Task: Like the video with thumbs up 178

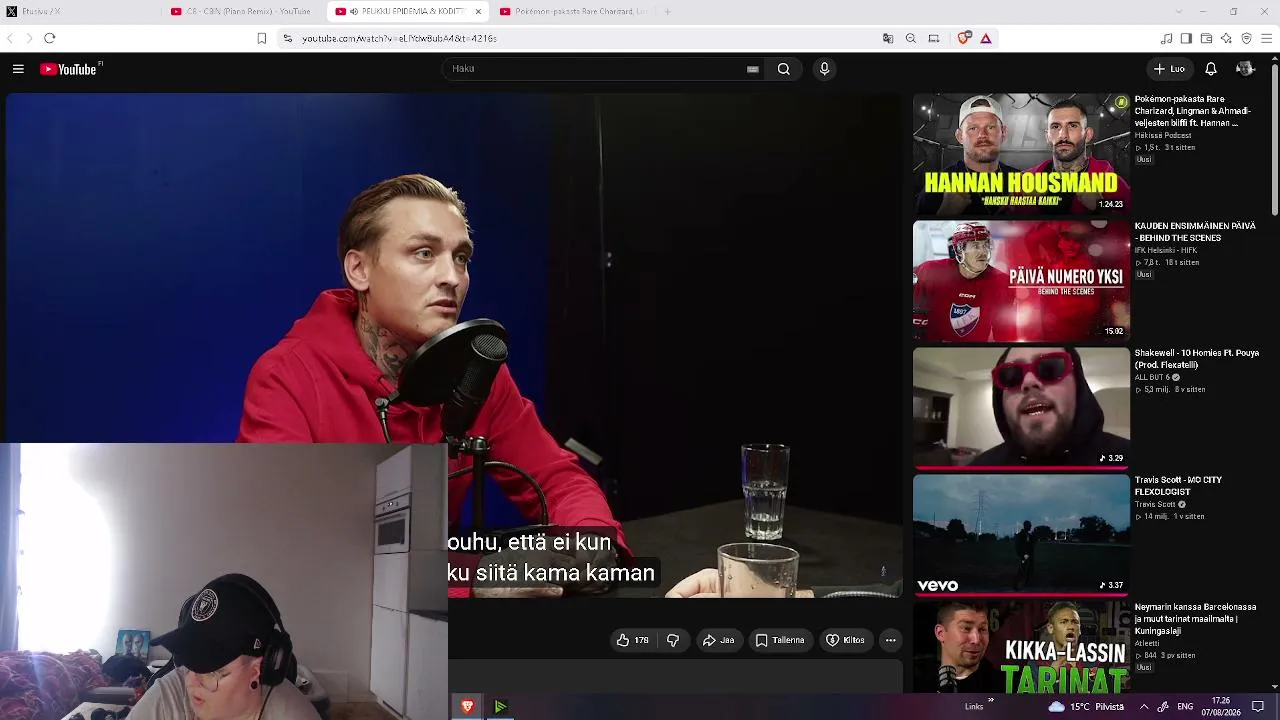Action: click(633, 640)
